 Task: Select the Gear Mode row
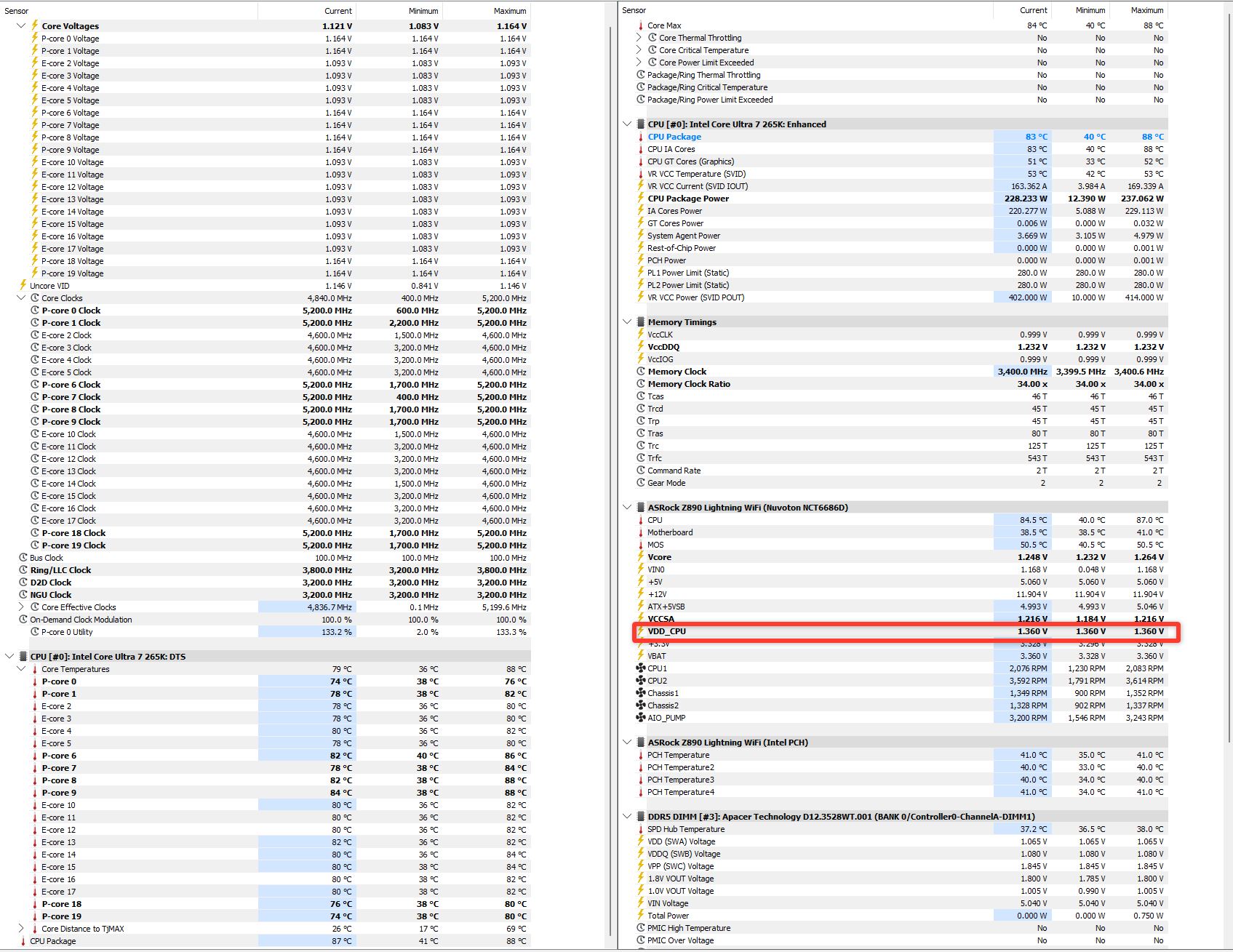click(894, 483)
